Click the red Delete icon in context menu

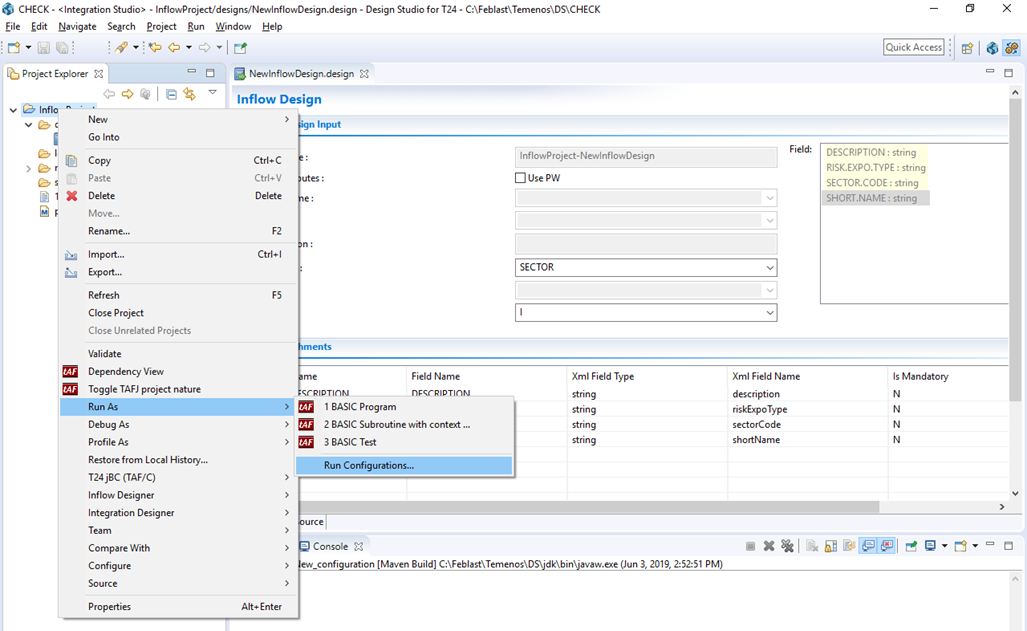[71, 196]
